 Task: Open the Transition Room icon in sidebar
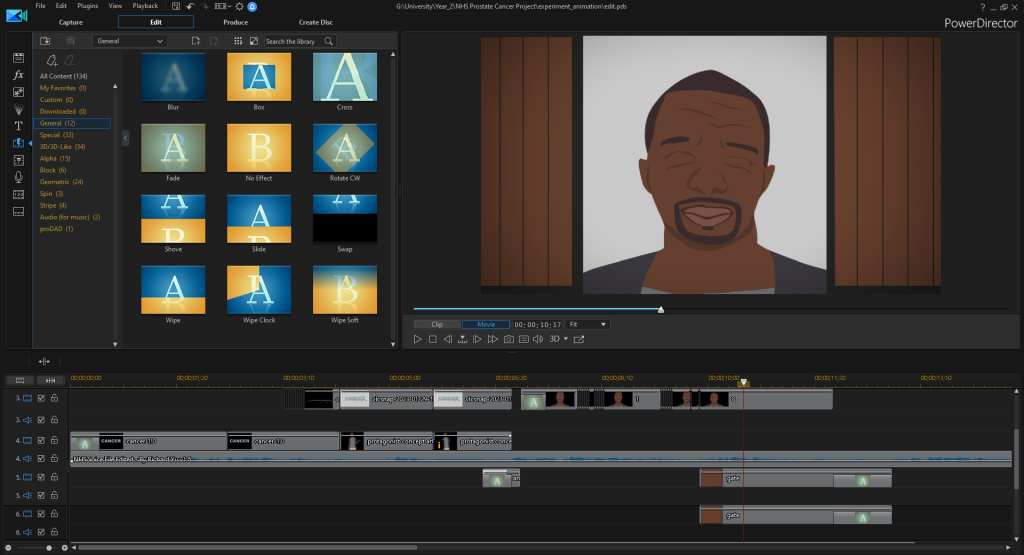[x=18, y=143]
